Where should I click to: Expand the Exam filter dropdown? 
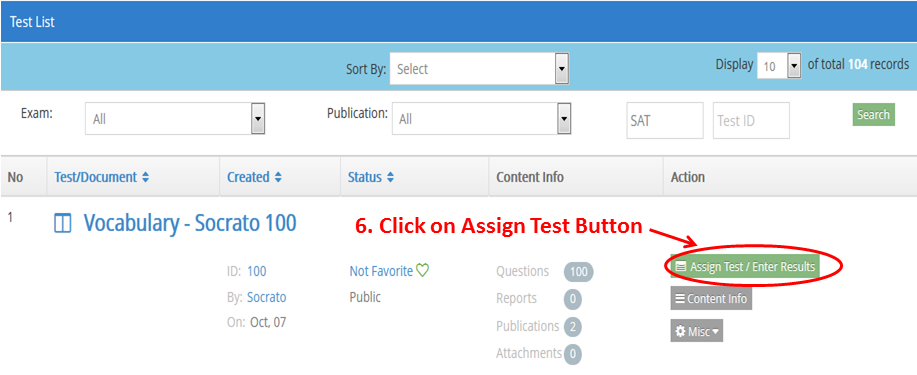[x=175, y=119]
